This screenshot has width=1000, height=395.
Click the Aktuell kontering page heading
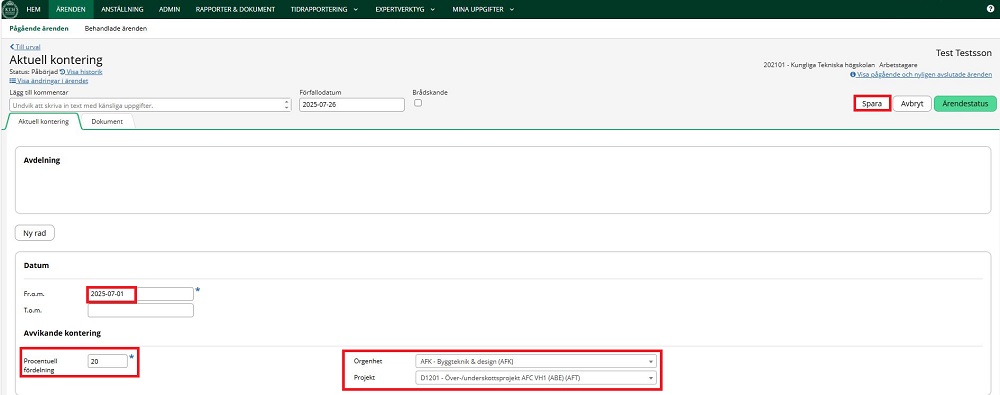click(x=56, y=60)
